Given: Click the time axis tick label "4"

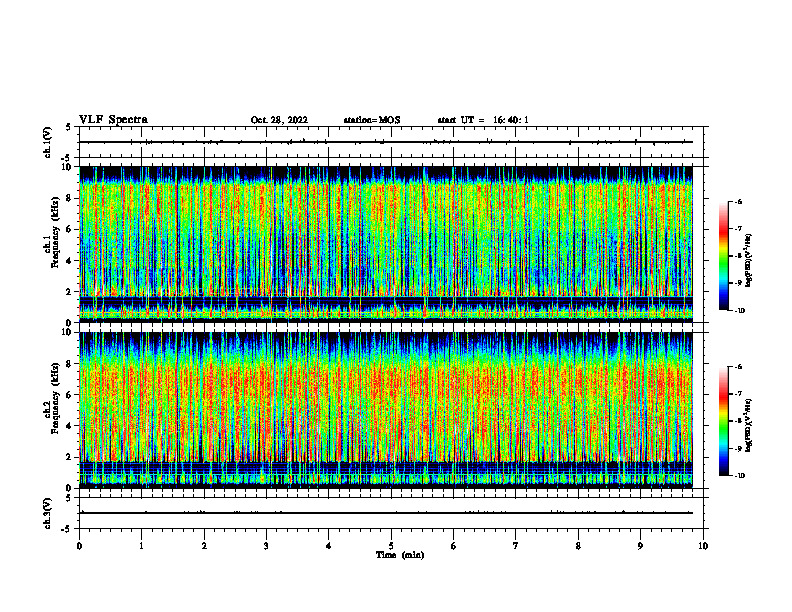Looking at the screenshot, I should 329,546.
